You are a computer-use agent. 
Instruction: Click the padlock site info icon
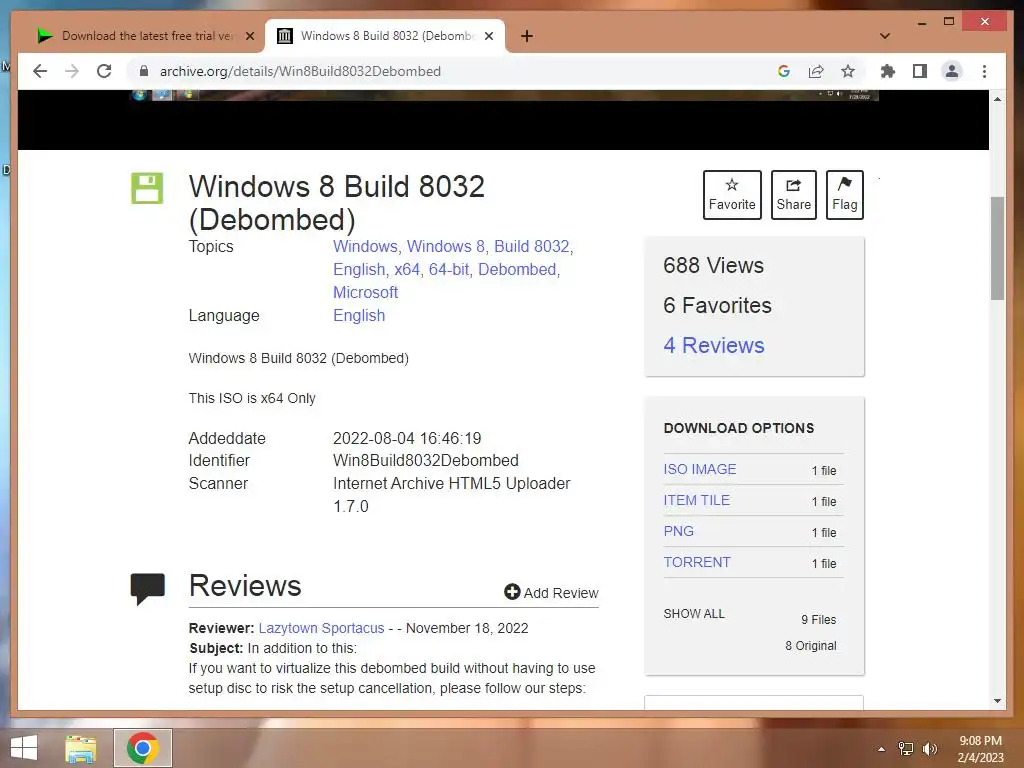[144, 71]
